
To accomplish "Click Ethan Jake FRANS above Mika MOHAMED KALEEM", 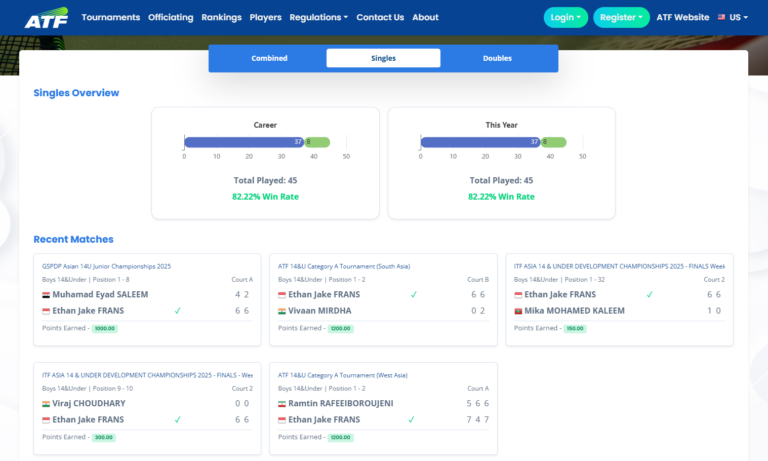I will click(x=560, y=294).
